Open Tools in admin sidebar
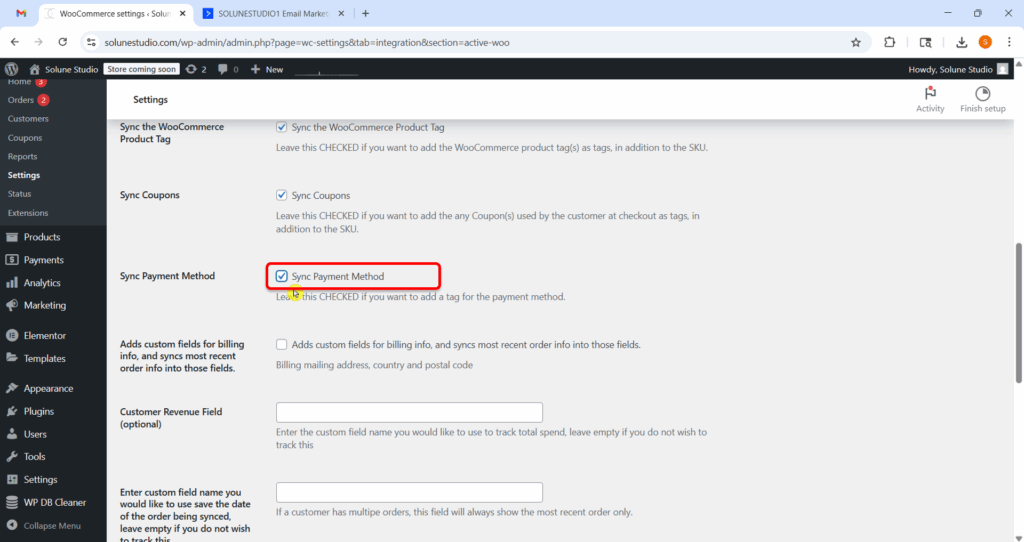The image size is (1024, 542). tap(34, 456)
